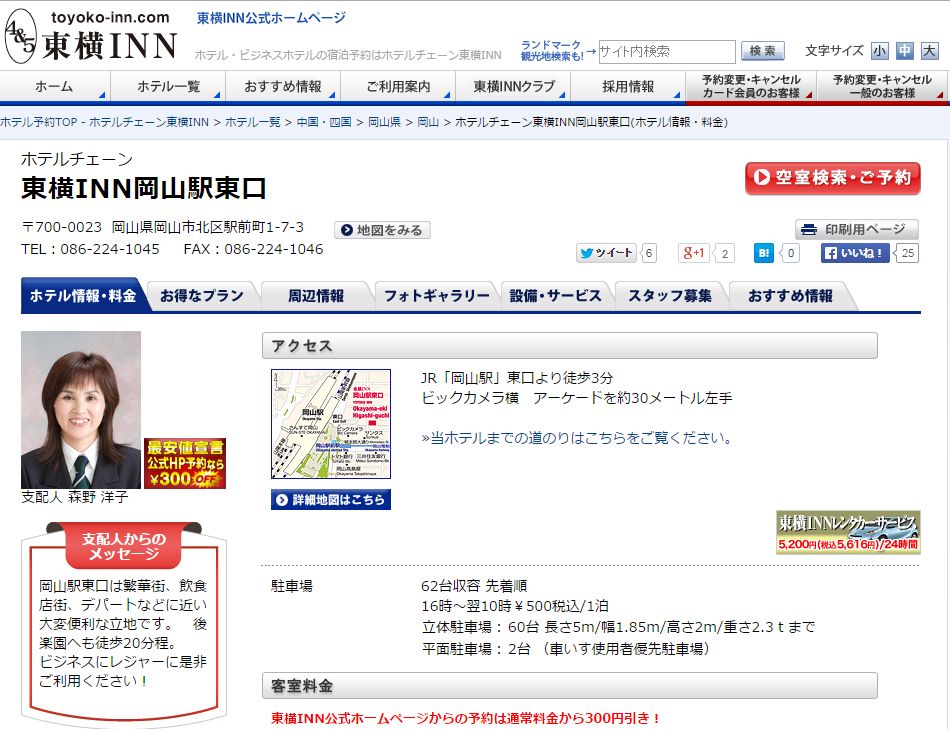950x729 pixels.
Task: Open the フォトギャラリー tab
Action: click(437, 296)
